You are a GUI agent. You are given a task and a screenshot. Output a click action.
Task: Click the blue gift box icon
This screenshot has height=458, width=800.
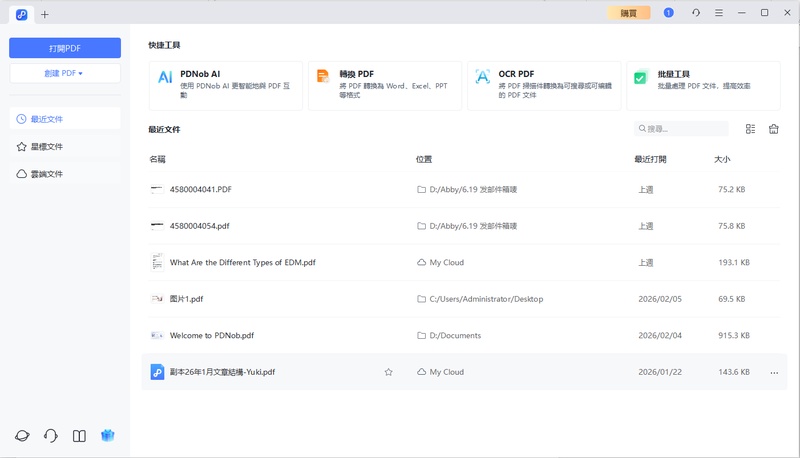(108, 436)
